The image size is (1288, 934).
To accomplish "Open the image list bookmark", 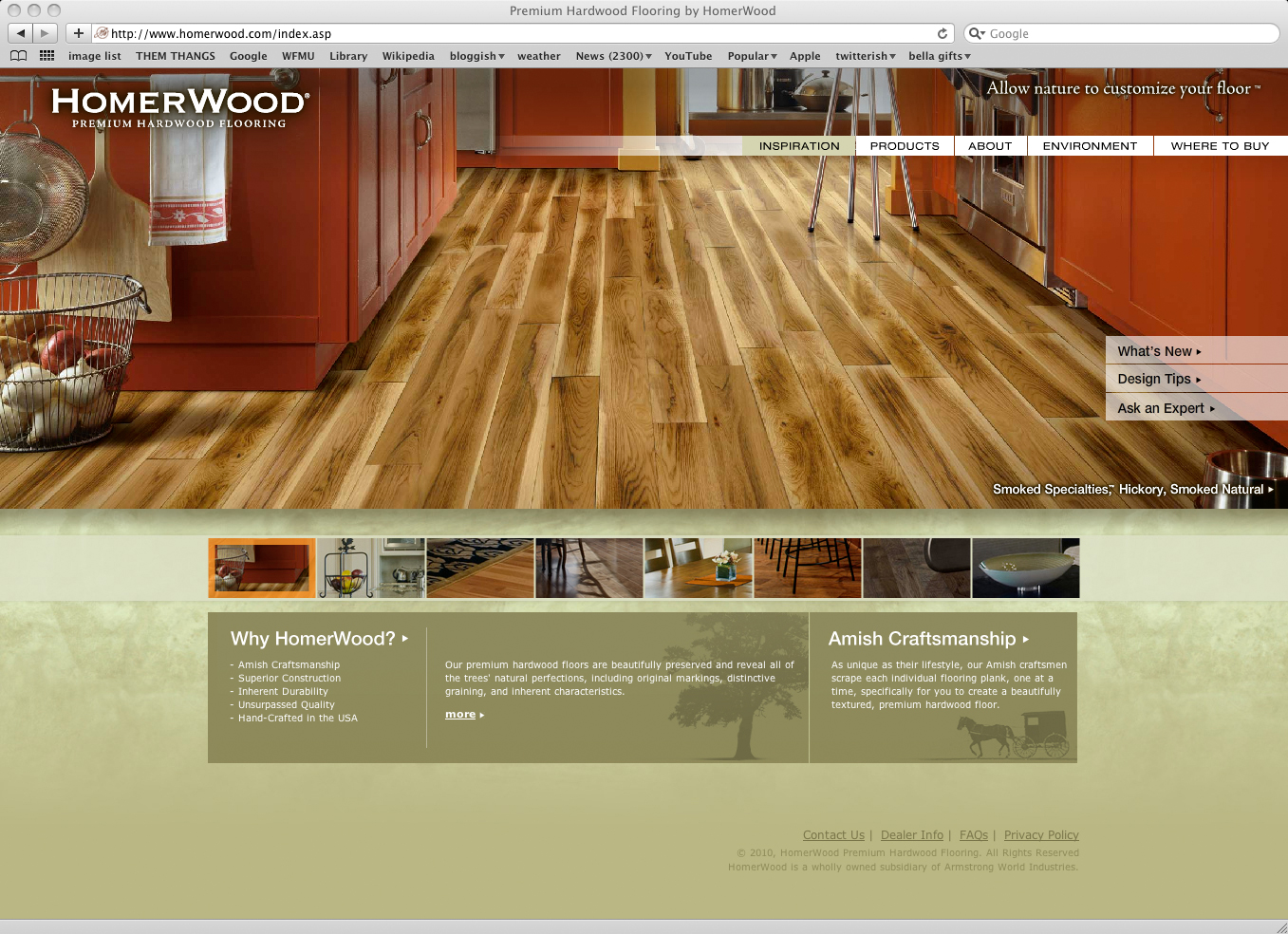I will click(x=95, y=56).
